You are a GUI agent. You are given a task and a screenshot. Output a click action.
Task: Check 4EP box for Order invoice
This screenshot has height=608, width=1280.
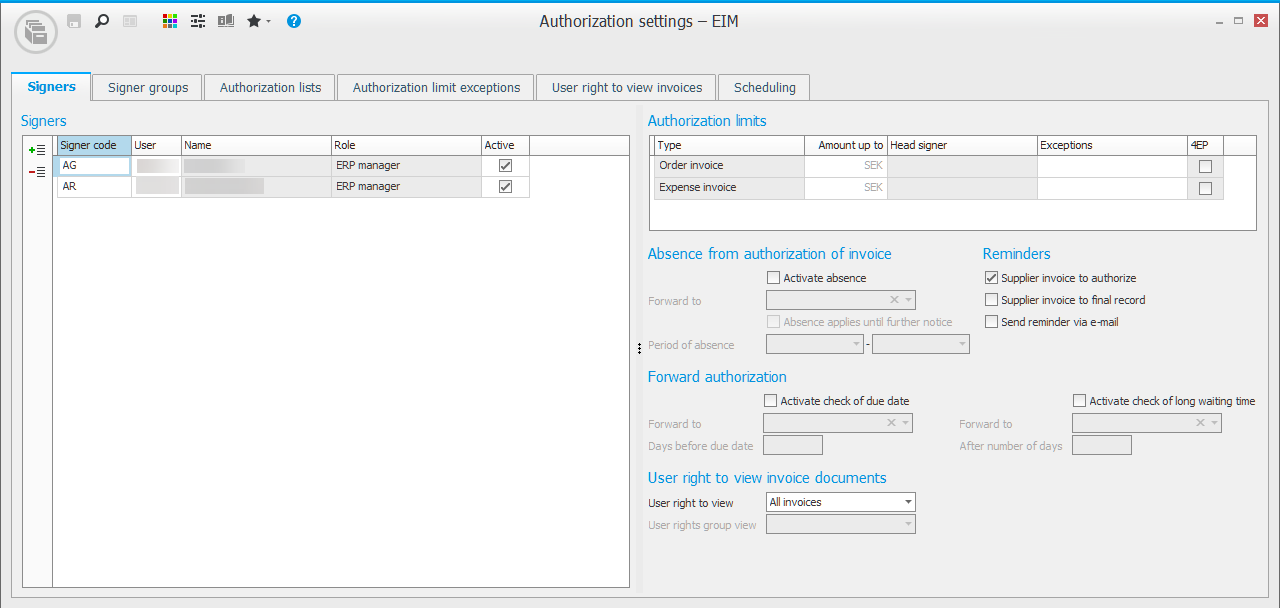point(1205,166)
